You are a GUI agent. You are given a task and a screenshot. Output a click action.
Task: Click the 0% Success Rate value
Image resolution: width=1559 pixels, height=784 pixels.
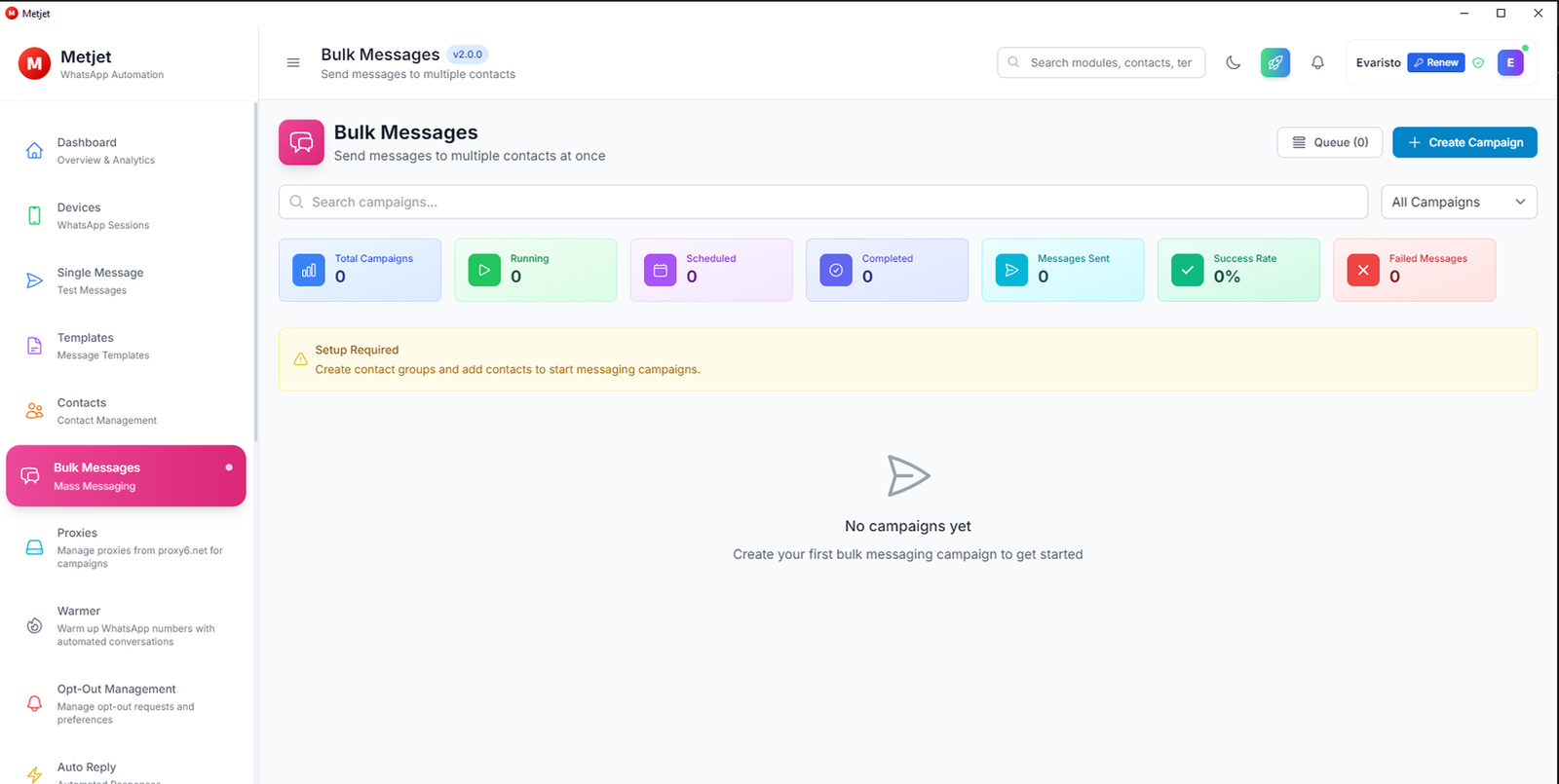(x=1227, y=277)
